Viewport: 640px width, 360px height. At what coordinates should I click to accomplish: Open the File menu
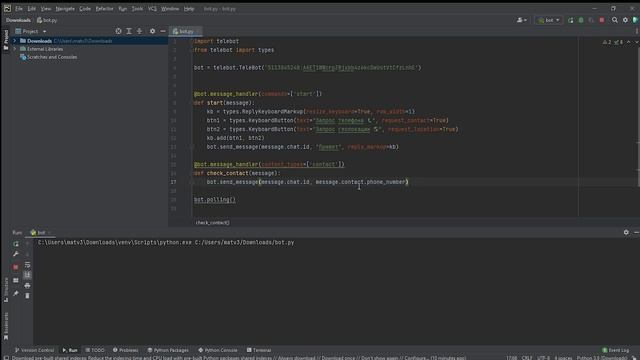[19, 9]
